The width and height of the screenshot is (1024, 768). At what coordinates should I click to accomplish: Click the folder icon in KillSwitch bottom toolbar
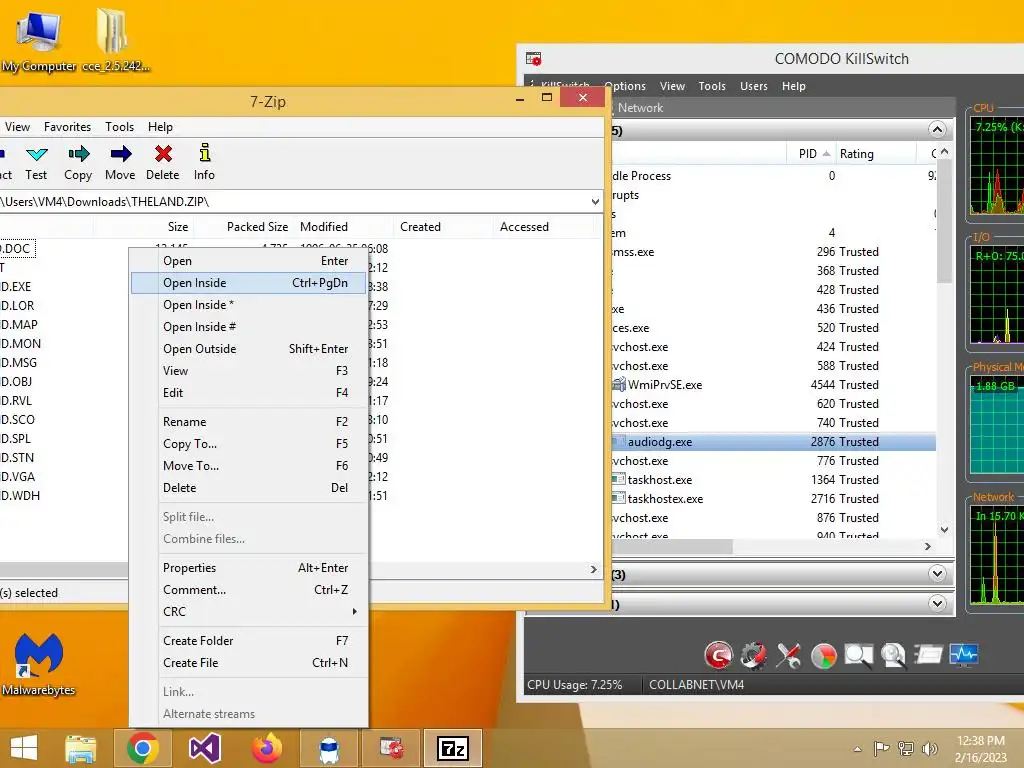point(928,654)
